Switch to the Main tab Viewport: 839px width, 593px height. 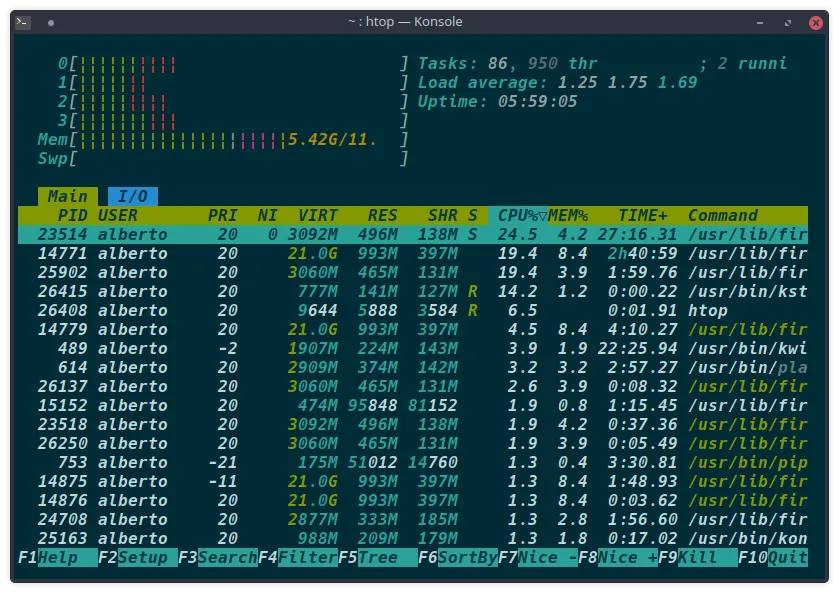pos(66,196)
